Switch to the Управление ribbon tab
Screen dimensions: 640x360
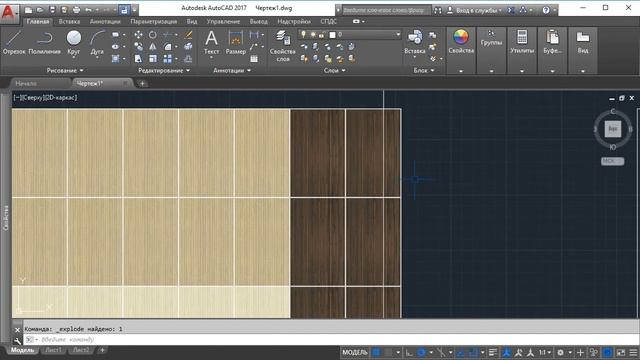[223, 21]
